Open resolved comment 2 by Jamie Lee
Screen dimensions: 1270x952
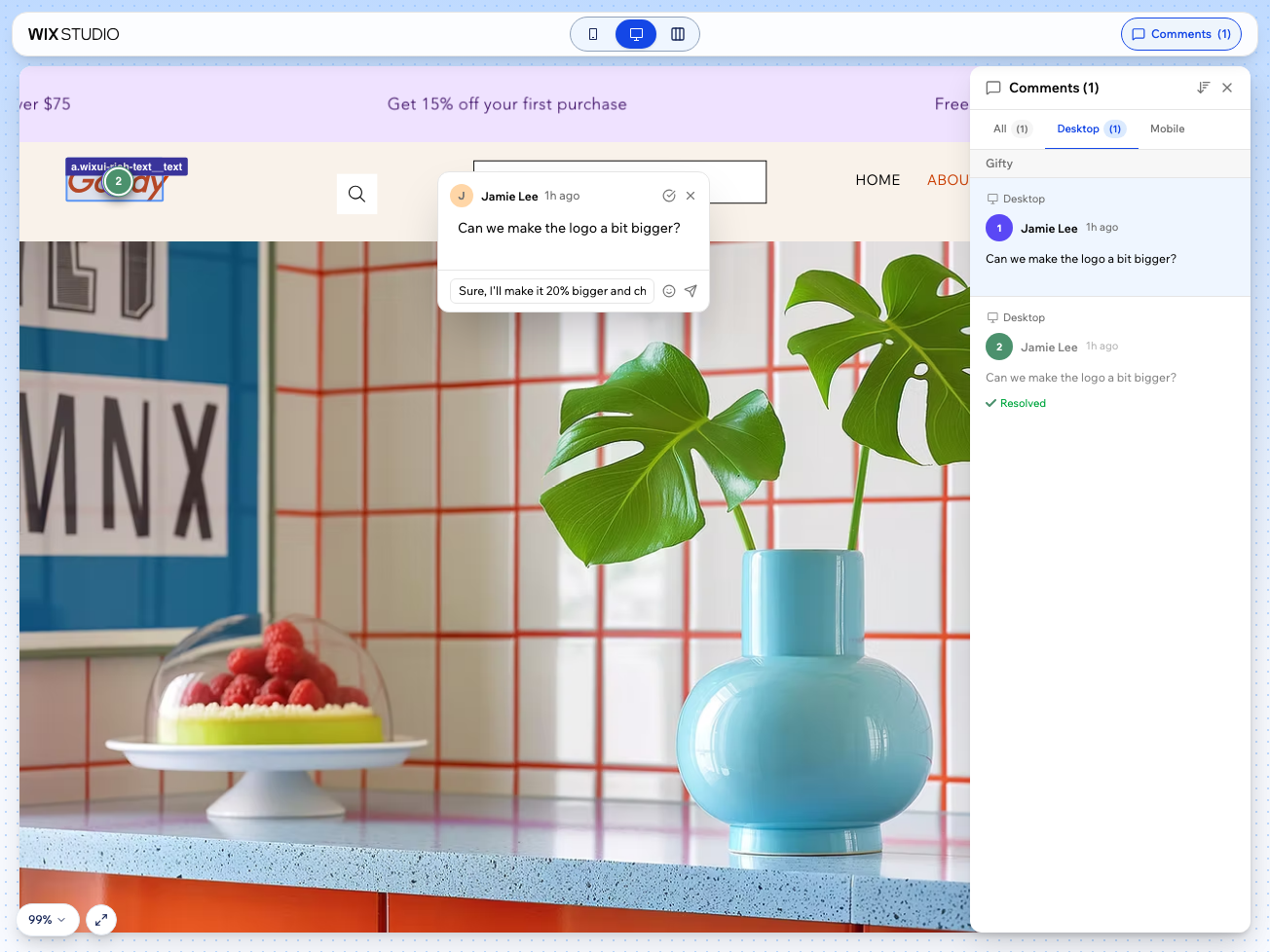1110,360
